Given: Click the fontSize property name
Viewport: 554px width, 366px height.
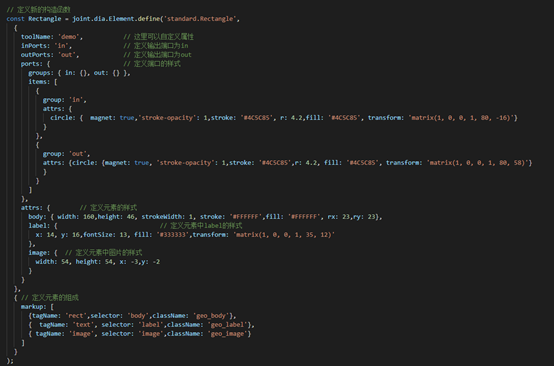Looking at the screenshot, I should (98, 235).
